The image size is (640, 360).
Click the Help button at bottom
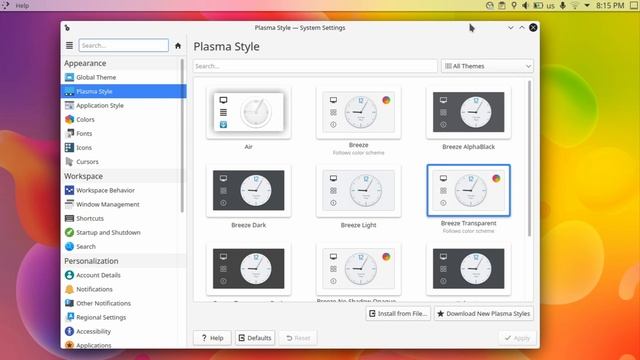point(212,338)
